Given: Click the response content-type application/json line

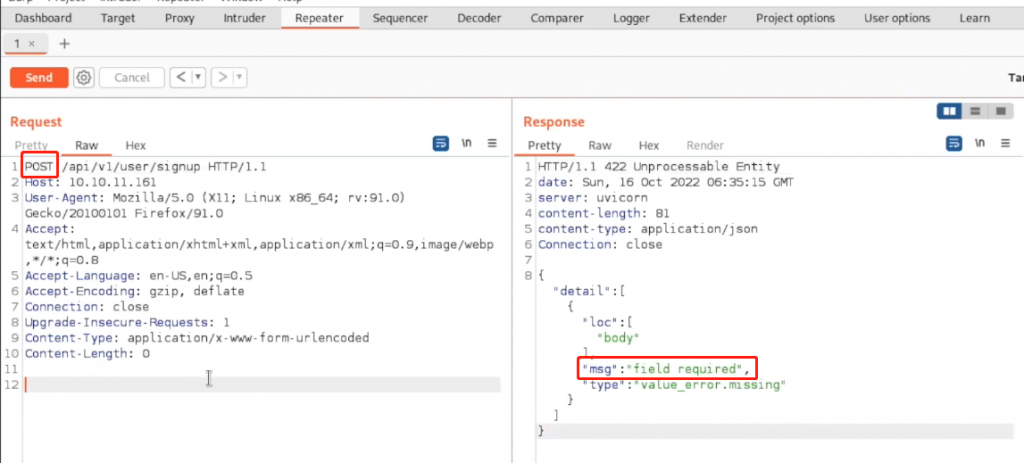Looking at the screenshot, I should tap(648, 229).
